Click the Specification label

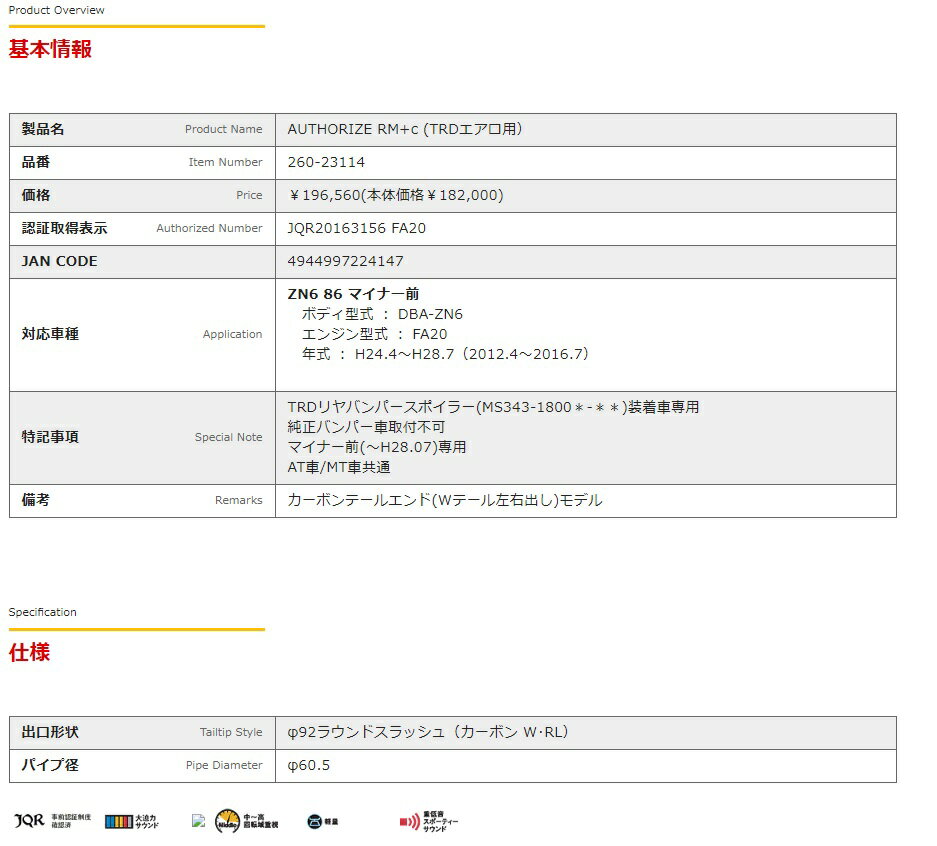tap(42, 612)
